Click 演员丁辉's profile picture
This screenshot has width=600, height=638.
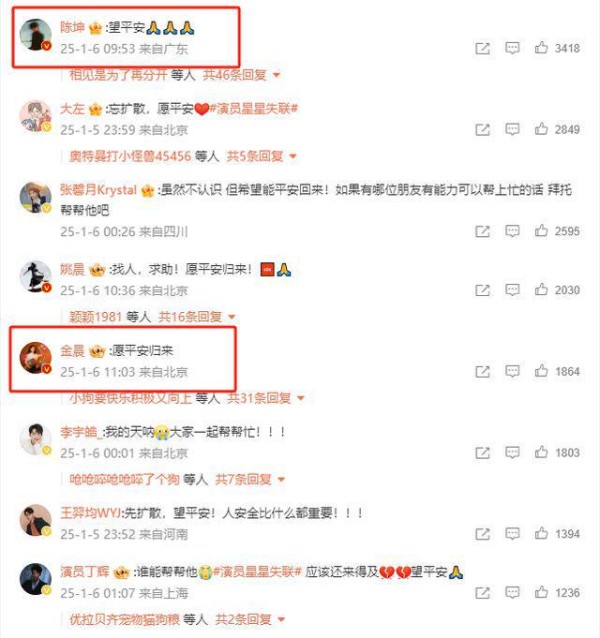(x=35, y=579)
